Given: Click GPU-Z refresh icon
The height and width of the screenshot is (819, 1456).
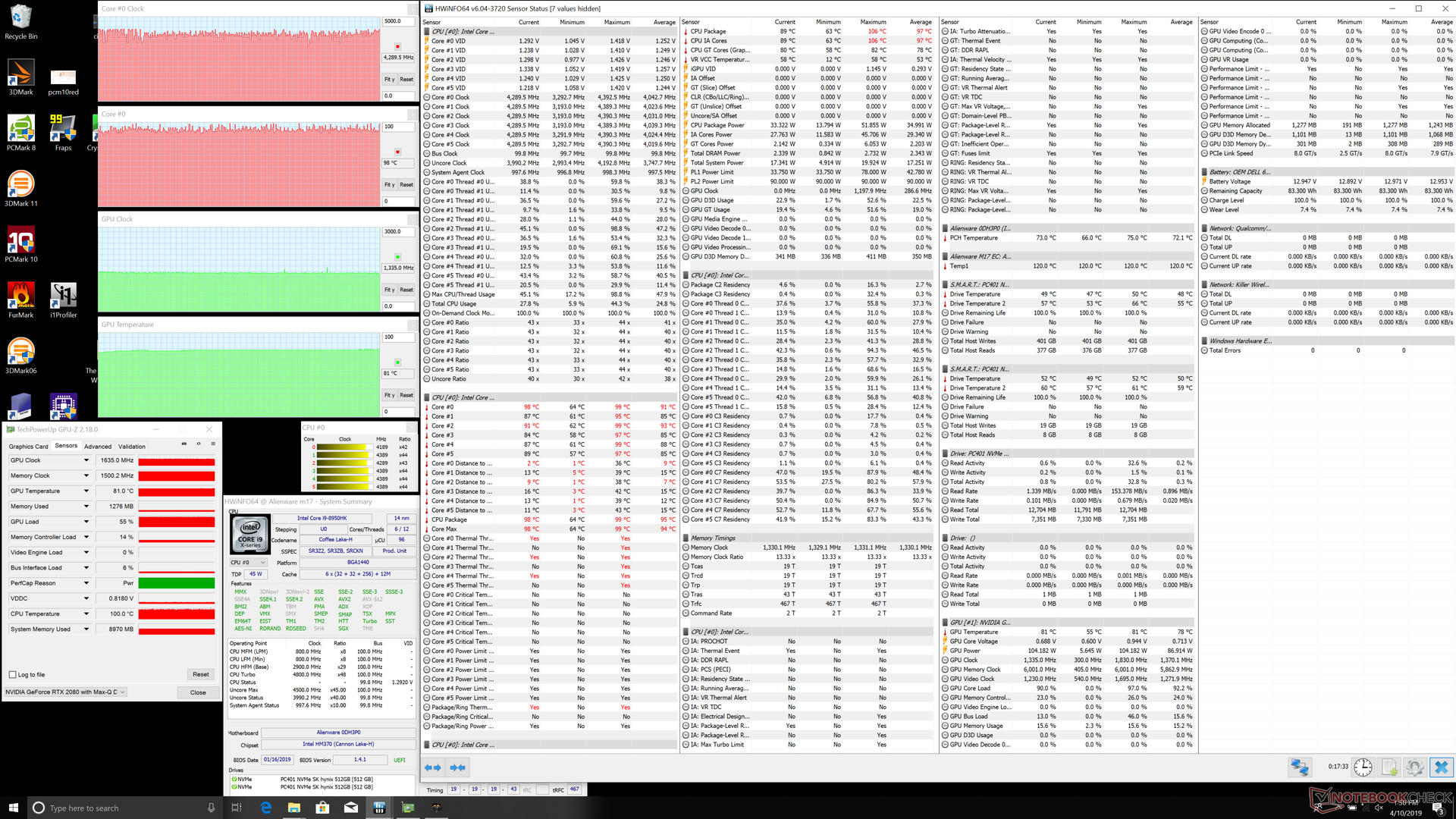Looking at the screenshot, I should tap(199, 444).
